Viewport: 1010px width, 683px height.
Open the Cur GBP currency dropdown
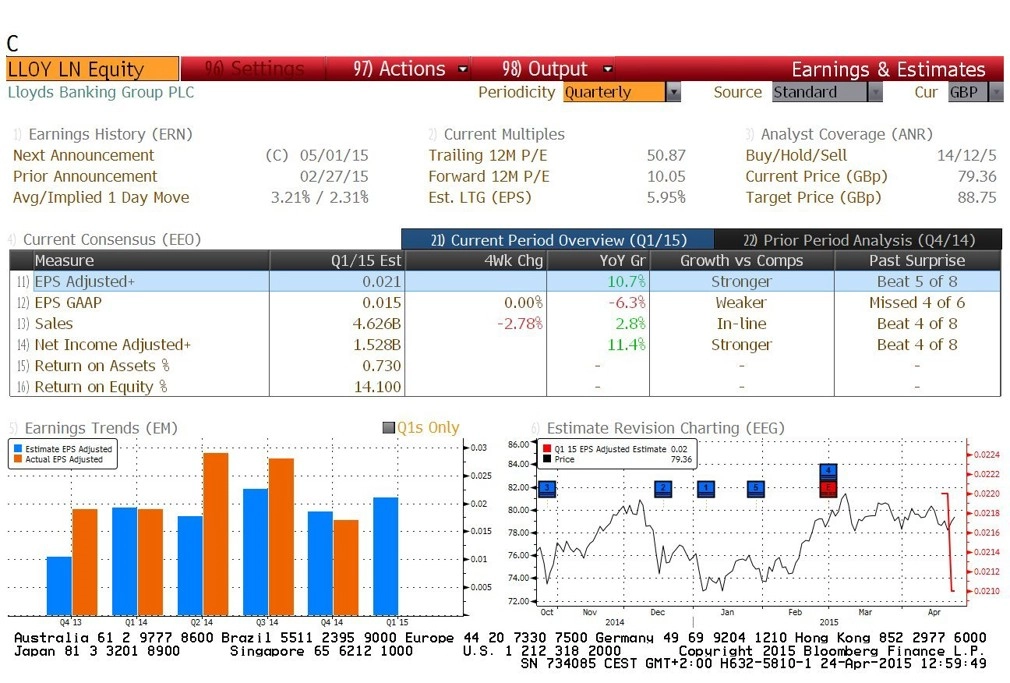tap(996, 92)
